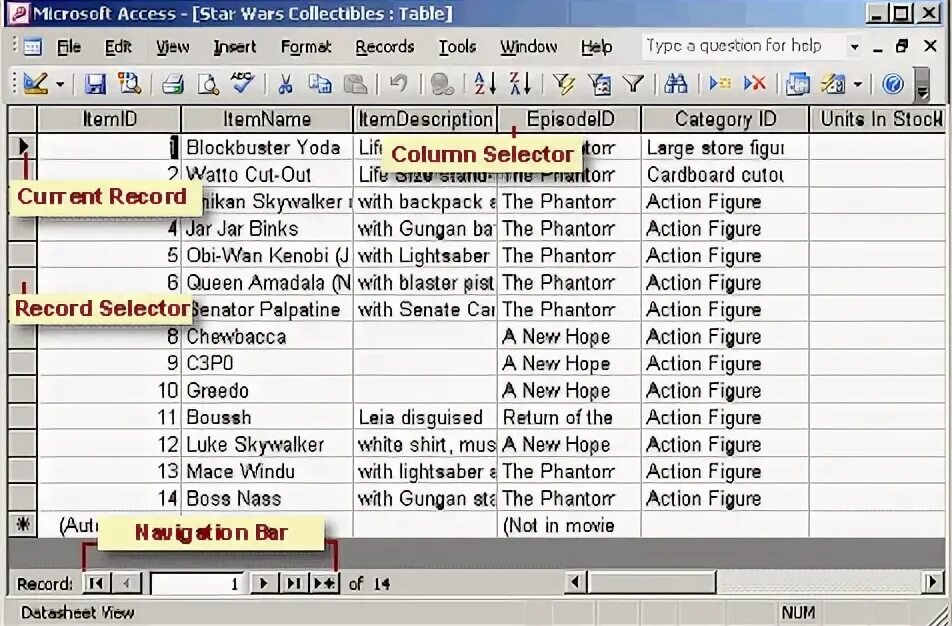
Task: Open the File menu
Action: coord(69,47)
